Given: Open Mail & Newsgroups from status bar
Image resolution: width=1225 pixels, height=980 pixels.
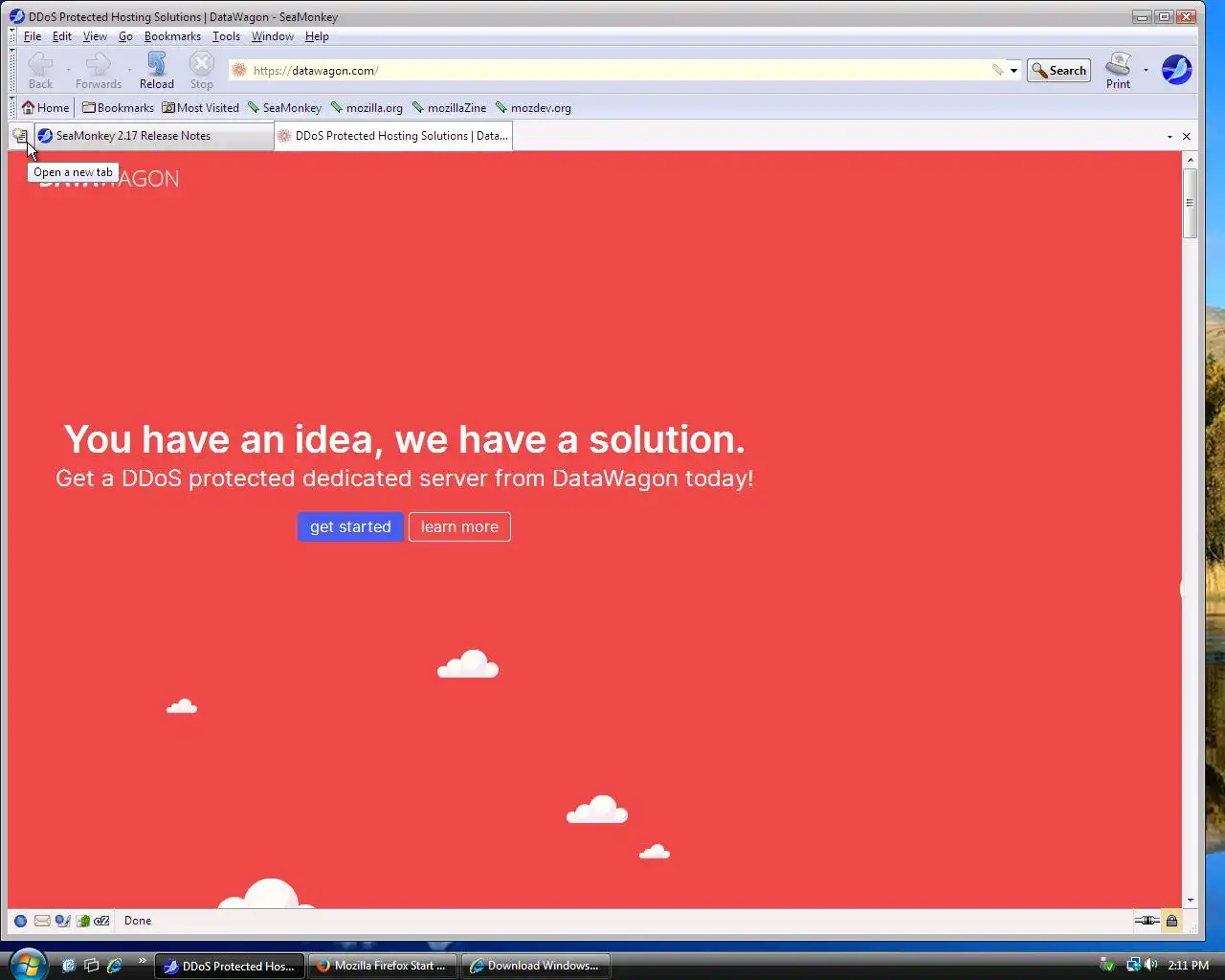Looking at the screenshot, I should point(42,921).
